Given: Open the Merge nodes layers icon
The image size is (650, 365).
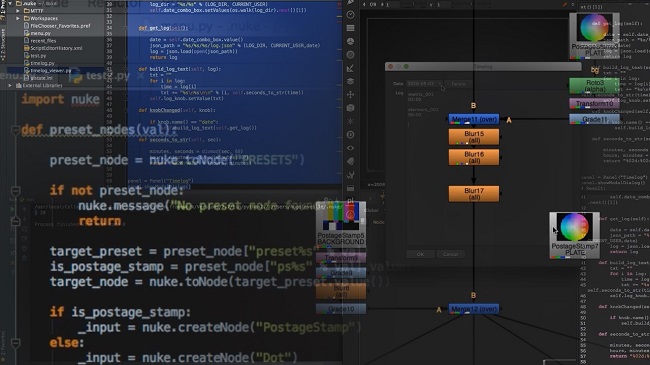Looking at the screenshot, I should [x=350, y=81].
